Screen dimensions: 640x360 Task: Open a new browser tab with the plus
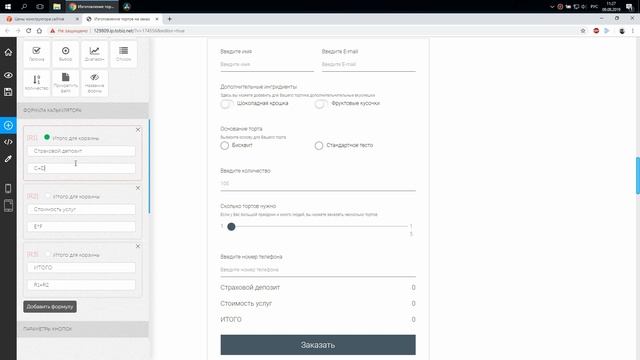pyautogui.click(x=169, y=19)
